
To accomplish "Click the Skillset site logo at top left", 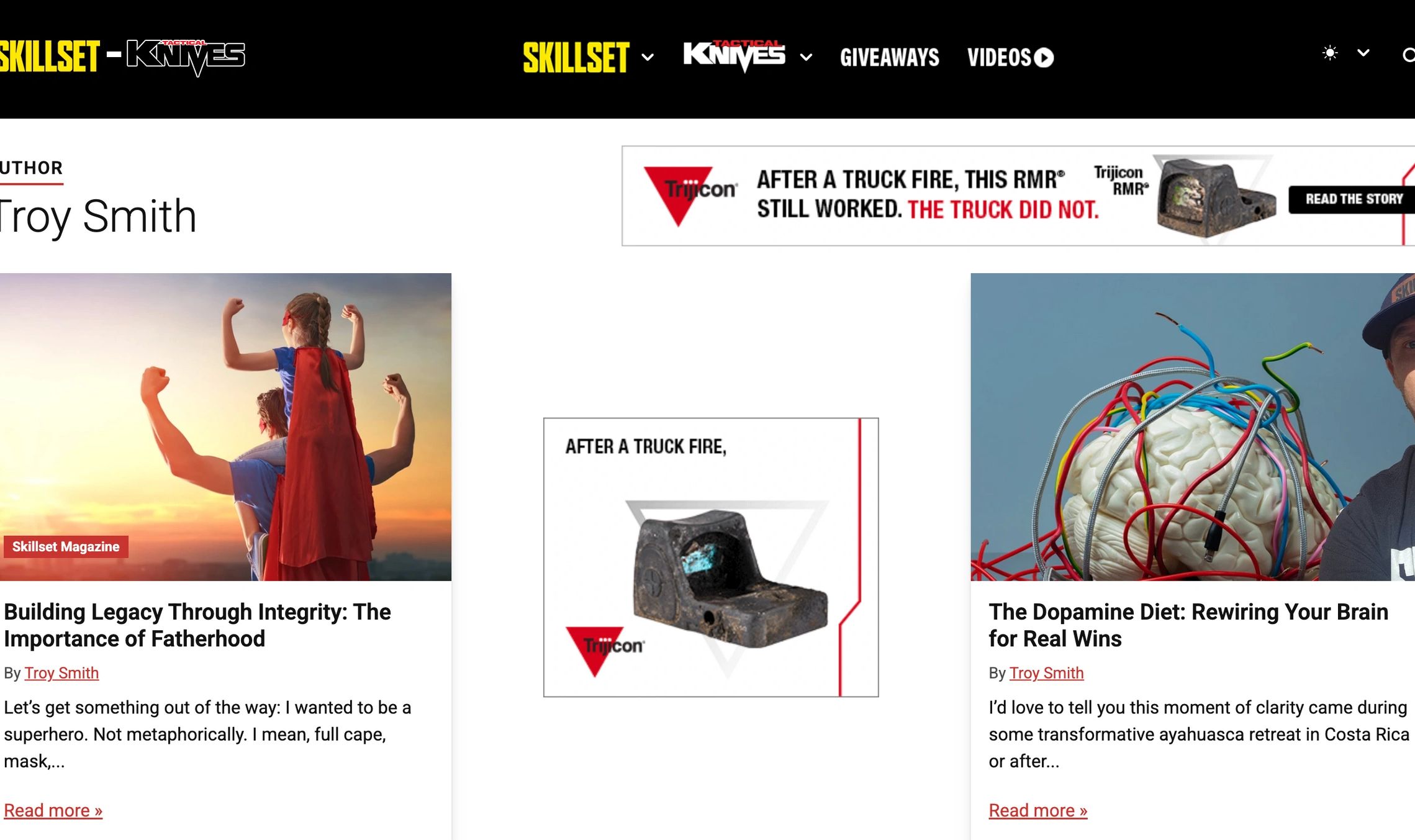I will pos(50,56).
